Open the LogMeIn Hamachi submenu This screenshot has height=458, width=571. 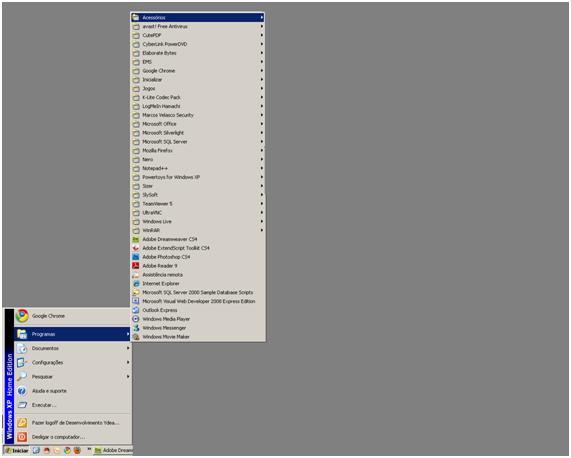tap(198, 106)
